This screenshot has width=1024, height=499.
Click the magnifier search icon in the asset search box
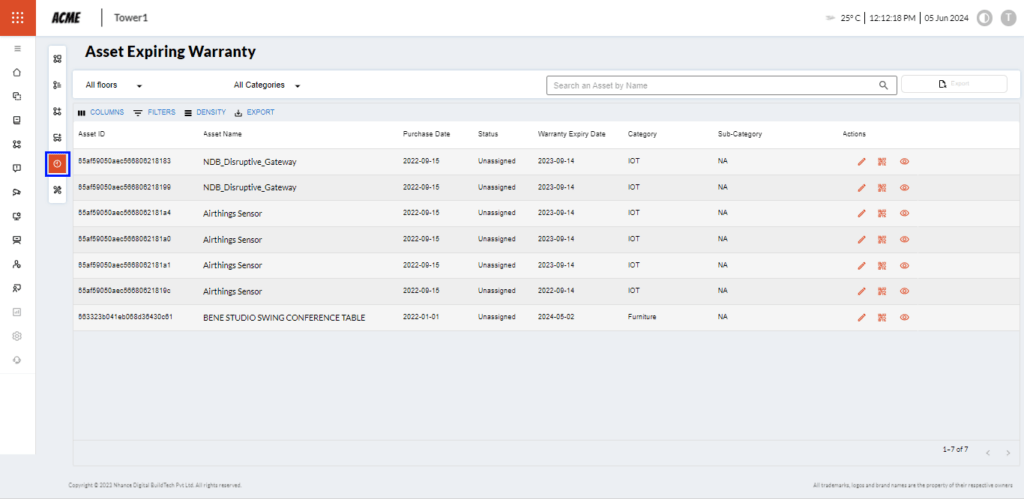(x=883, y=86)
